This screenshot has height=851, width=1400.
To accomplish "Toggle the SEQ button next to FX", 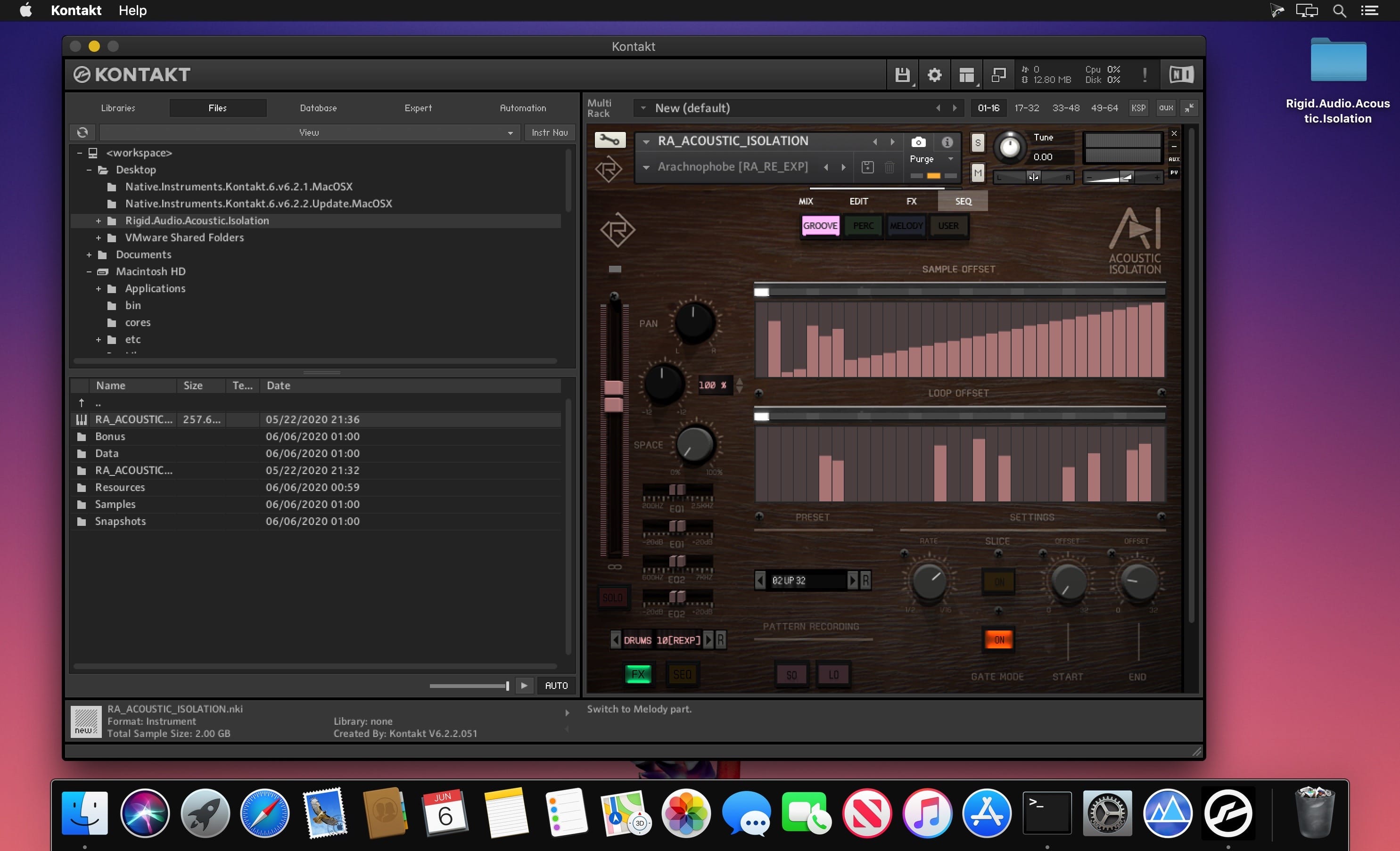I will [x=682, y=674].
